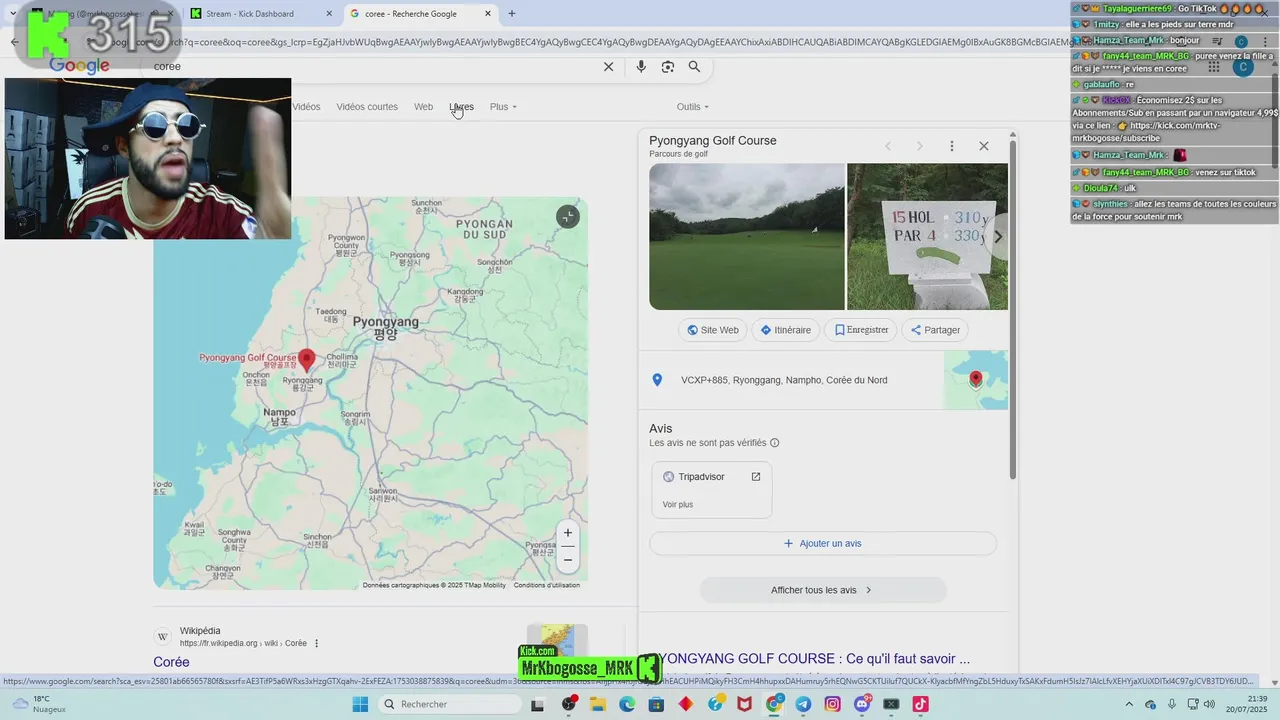Switch to Livres search filter

click(x=462, y=107)
